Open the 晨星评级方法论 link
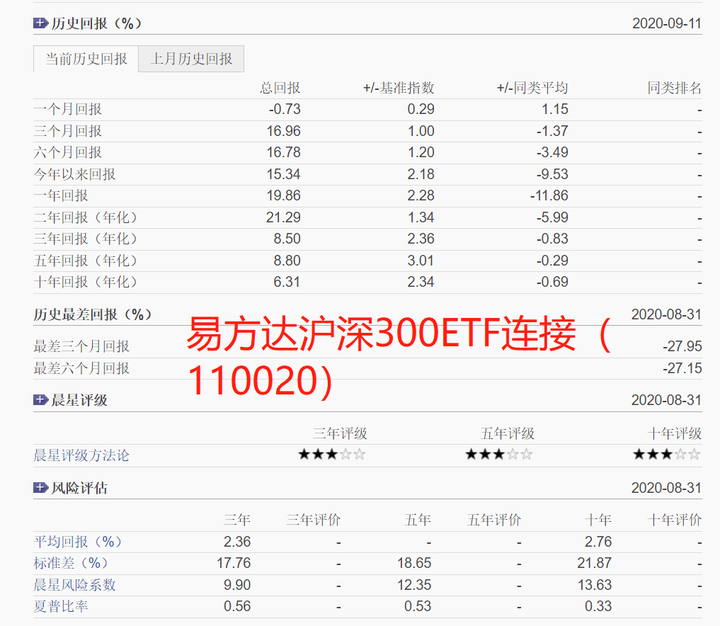 [81, 456]
